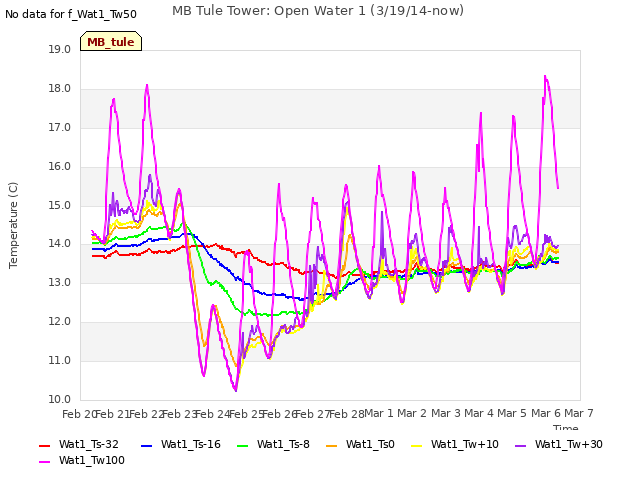The height and width of the screenshot is (480, 640).
Task: Click the Mar 5 x-axis date label
Action: pyautogui.click(x=512, y=413)
